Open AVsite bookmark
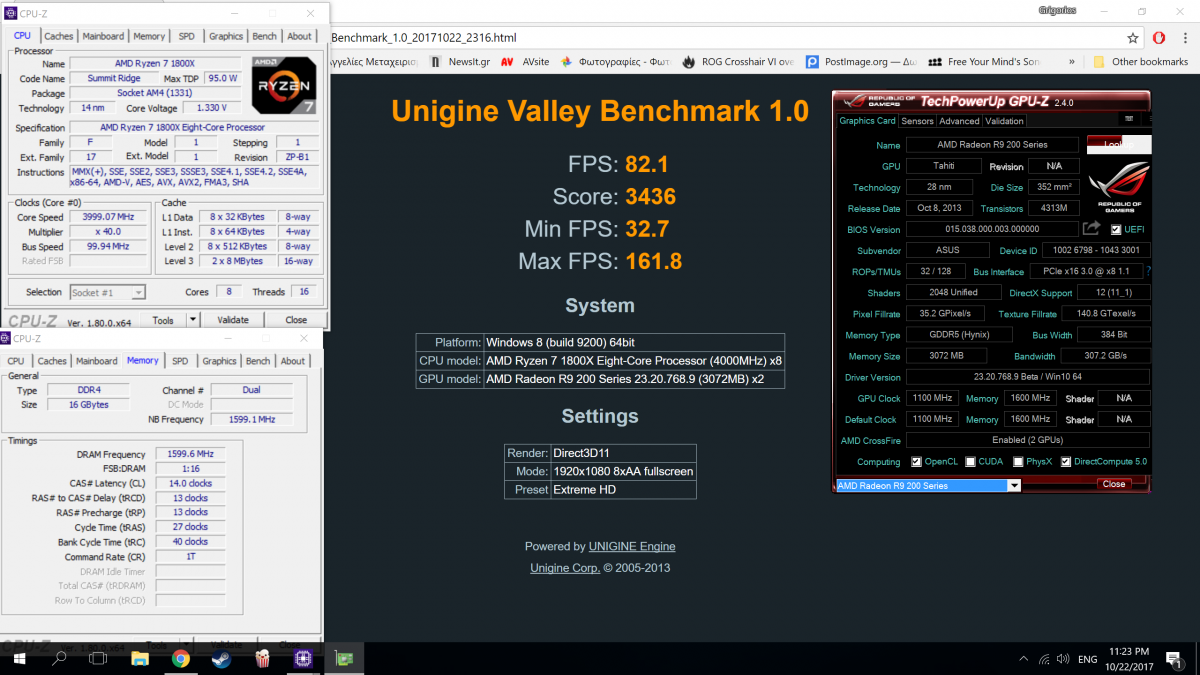 (525, 61)
